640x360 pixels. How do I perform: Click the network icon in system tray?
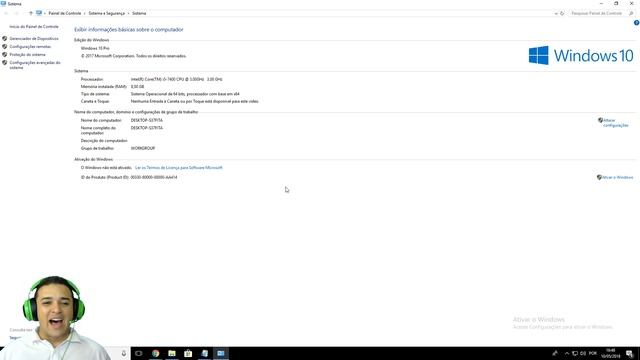coord(575,353)
